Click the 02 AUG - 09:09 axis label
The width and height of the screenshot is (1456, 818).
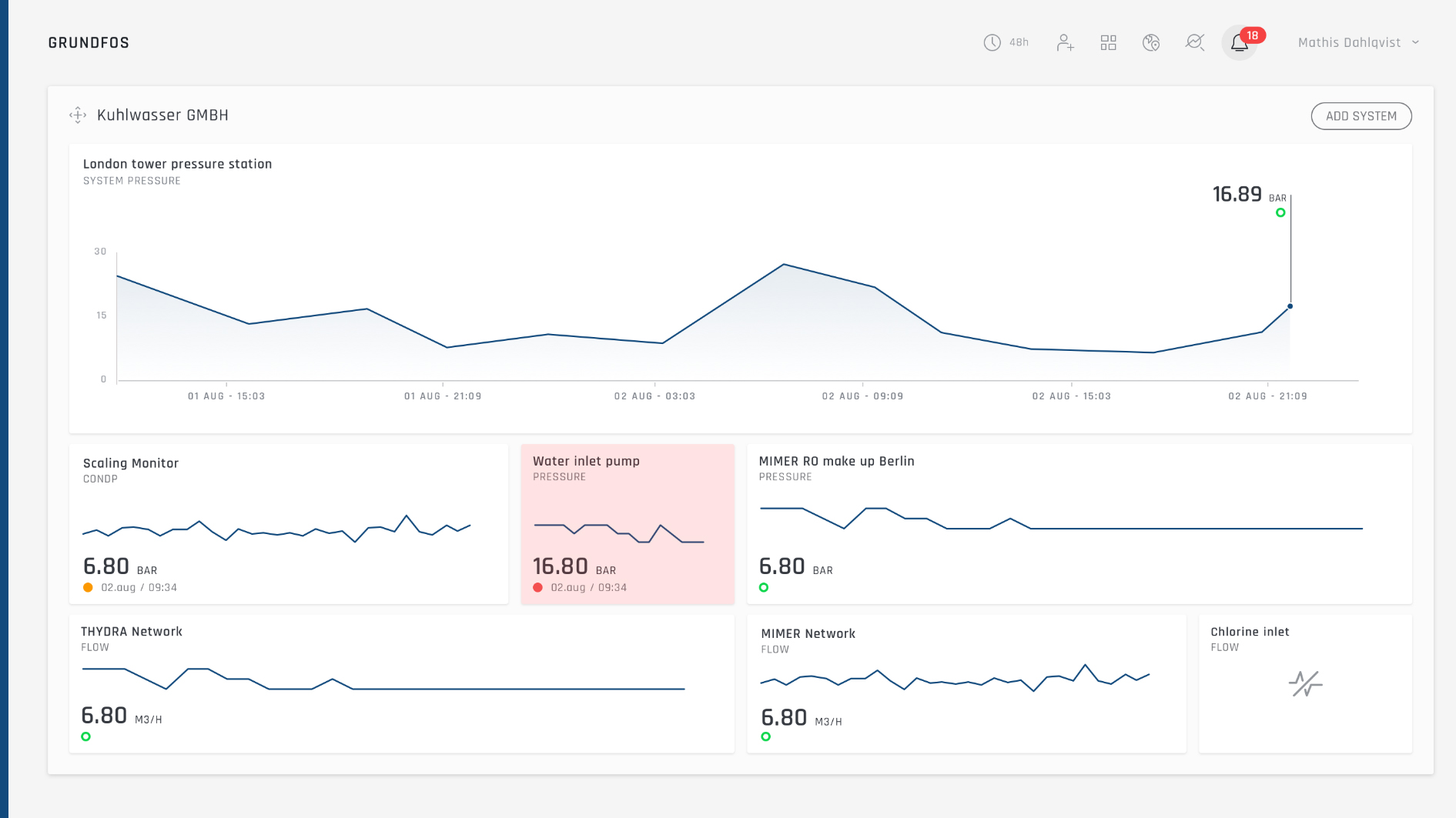[x=862, y=396]
